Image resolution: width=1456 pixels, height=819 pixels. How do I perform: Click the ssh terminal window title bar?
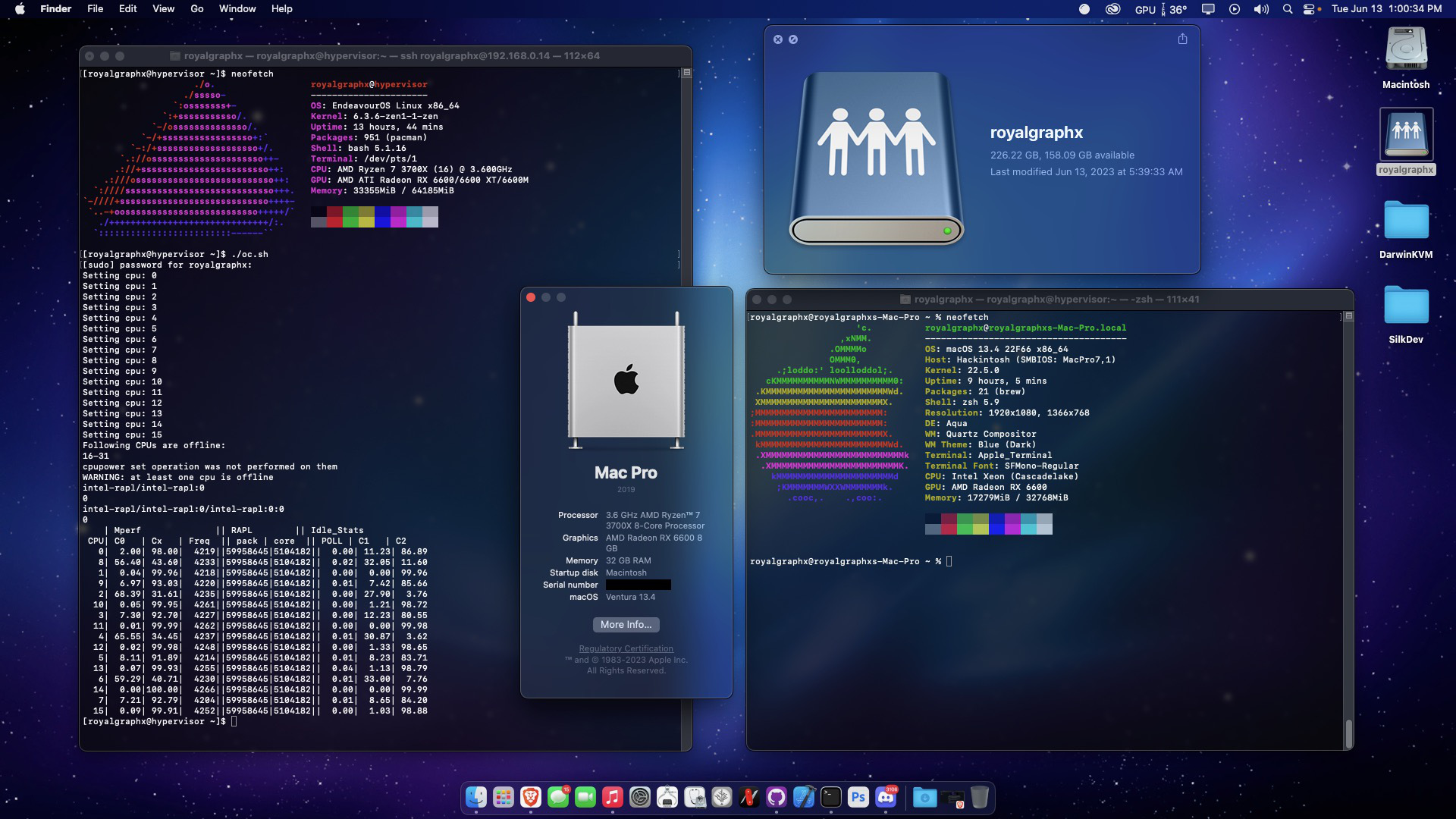[x=385, y=56]
